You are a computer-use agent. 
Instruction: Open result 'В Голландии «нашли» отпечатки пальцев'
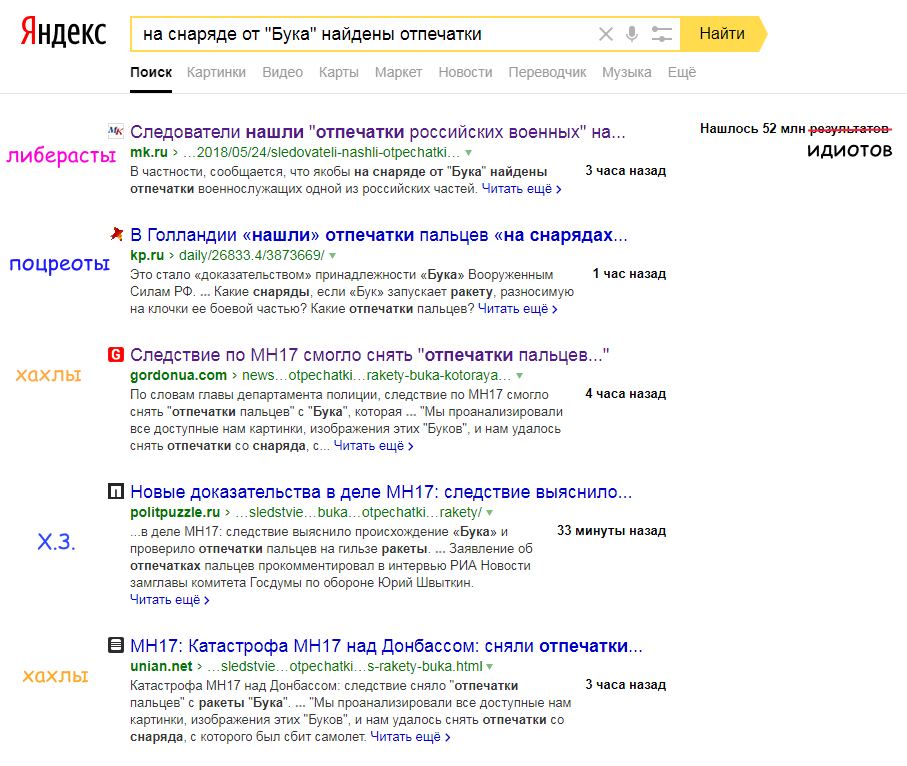coord(379,235)
